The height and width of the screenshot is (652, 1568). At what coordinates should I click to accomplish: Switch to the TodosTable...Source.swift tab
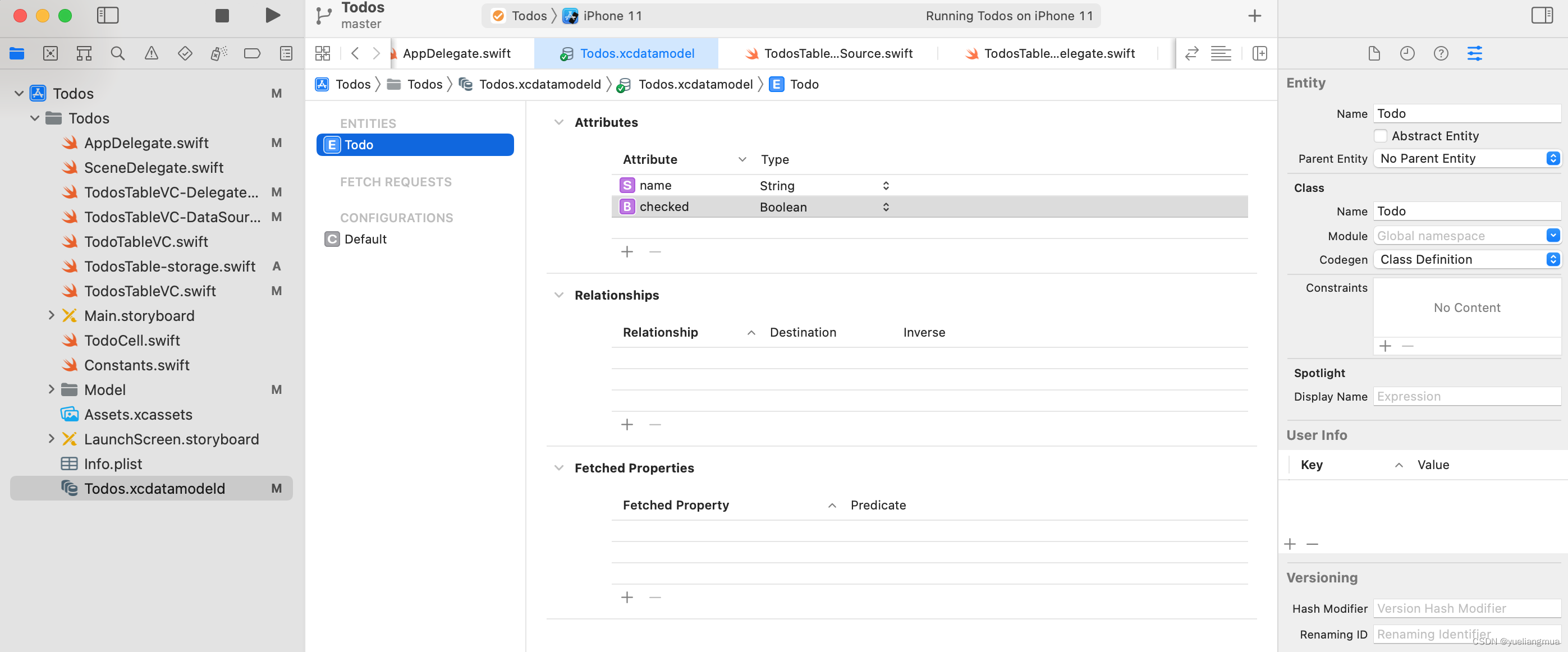click(x=836, y=53)
